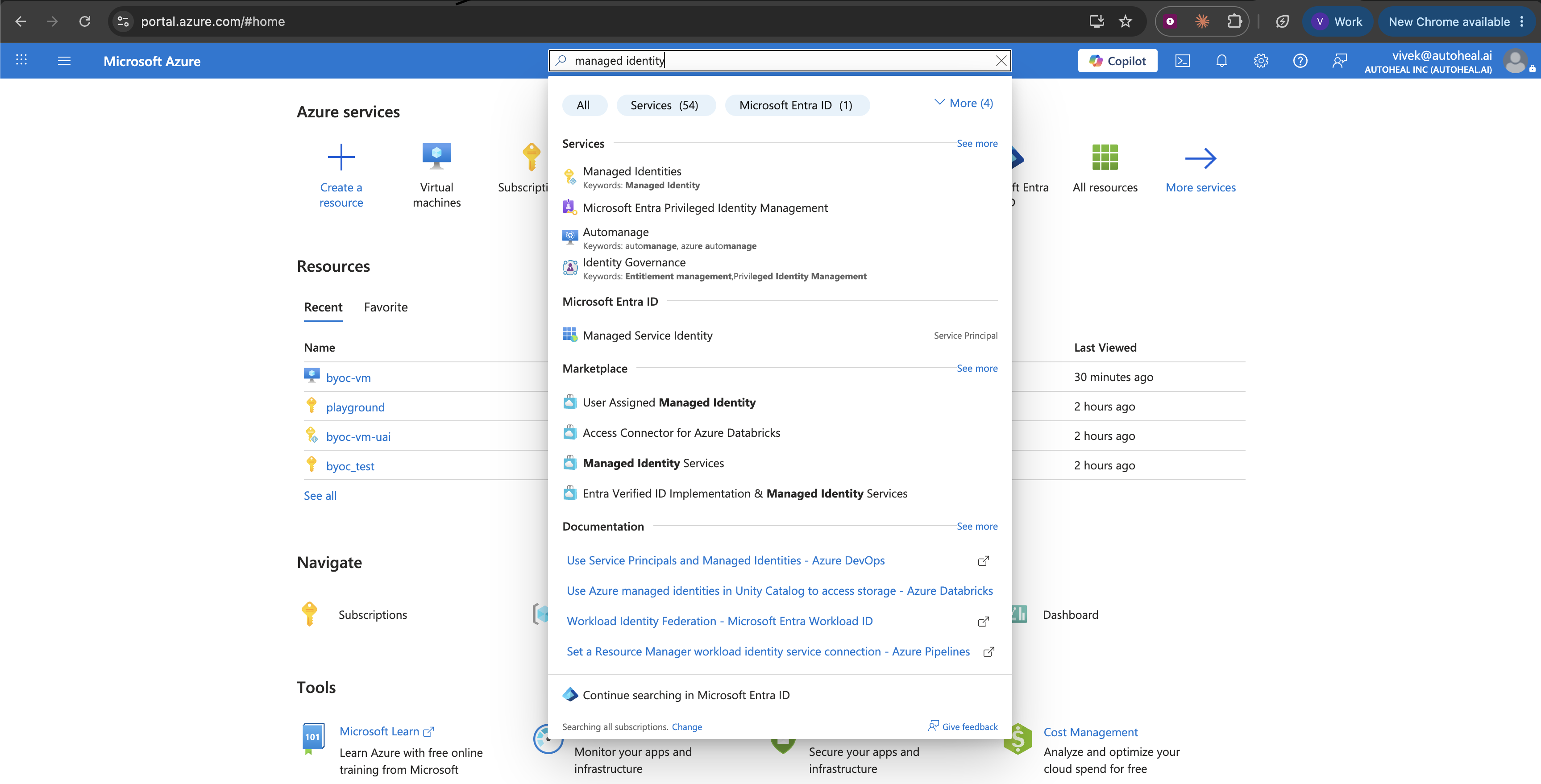Clear the search box with X
Screen dimensions: 1541x784
tap(1001, 60)
